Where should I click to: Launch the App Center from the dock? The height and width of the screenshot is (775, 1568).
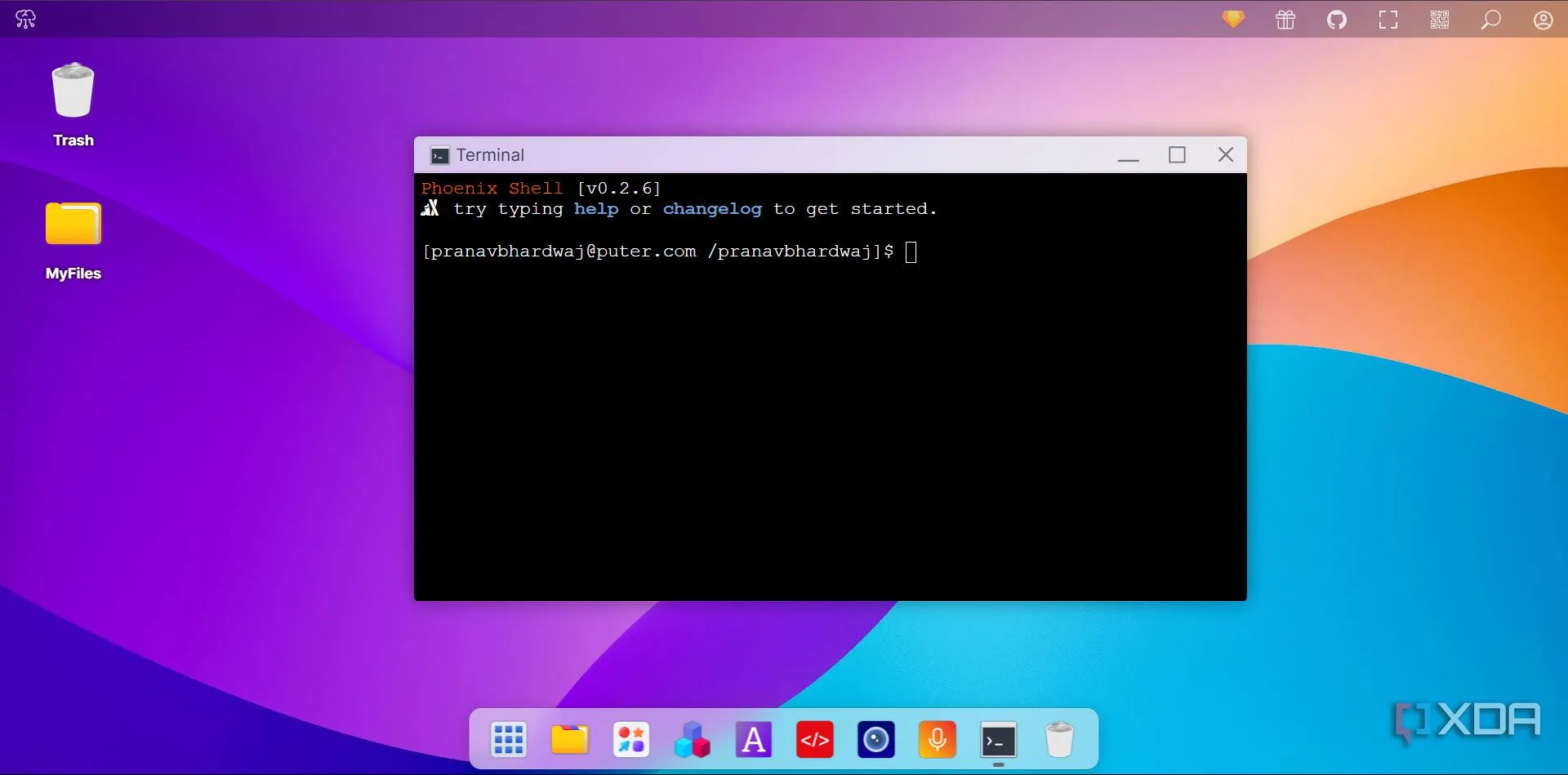coord(631,740)
